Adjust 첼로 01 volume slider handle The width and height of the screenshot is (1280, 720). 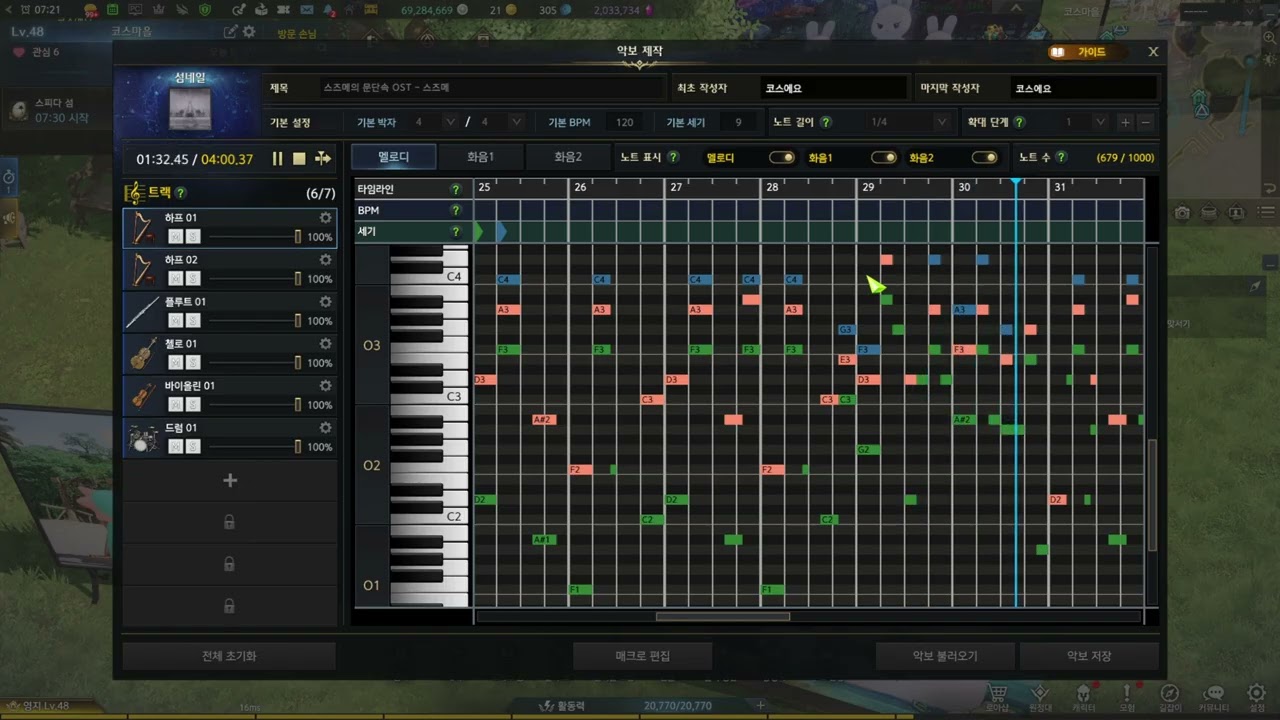pyautogui.click(x=297, y=363)
